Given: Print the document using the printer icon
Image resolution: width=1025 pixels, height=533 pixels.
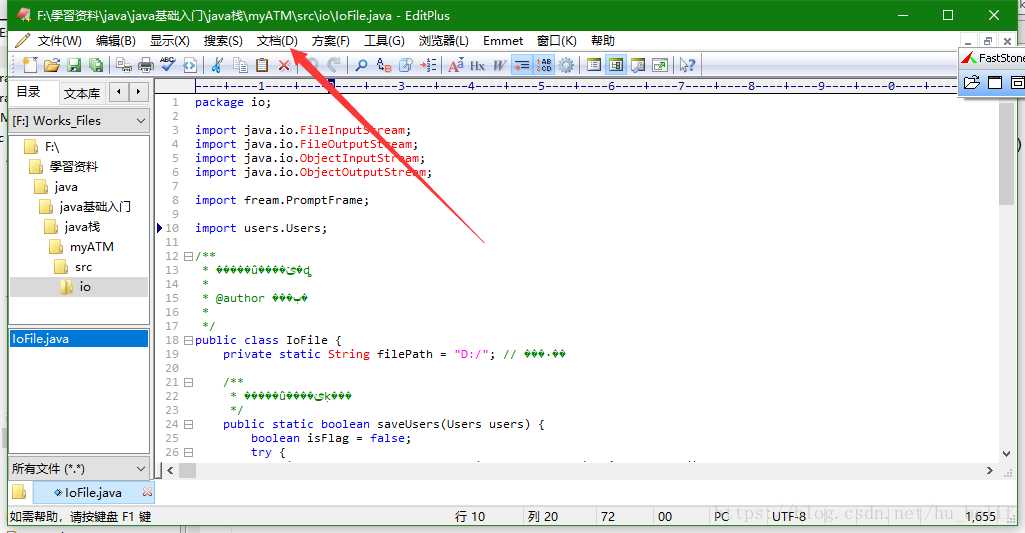Looking at the screenshot, I should point(146,65).
